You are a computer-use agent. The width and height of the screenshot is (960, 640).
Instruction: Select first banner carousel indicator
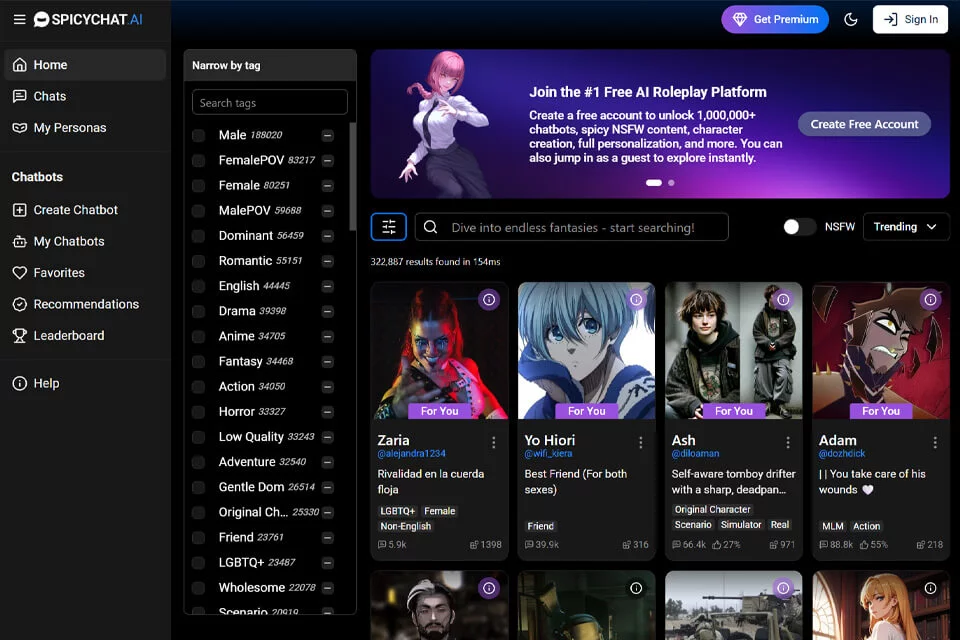coord(654,183)
